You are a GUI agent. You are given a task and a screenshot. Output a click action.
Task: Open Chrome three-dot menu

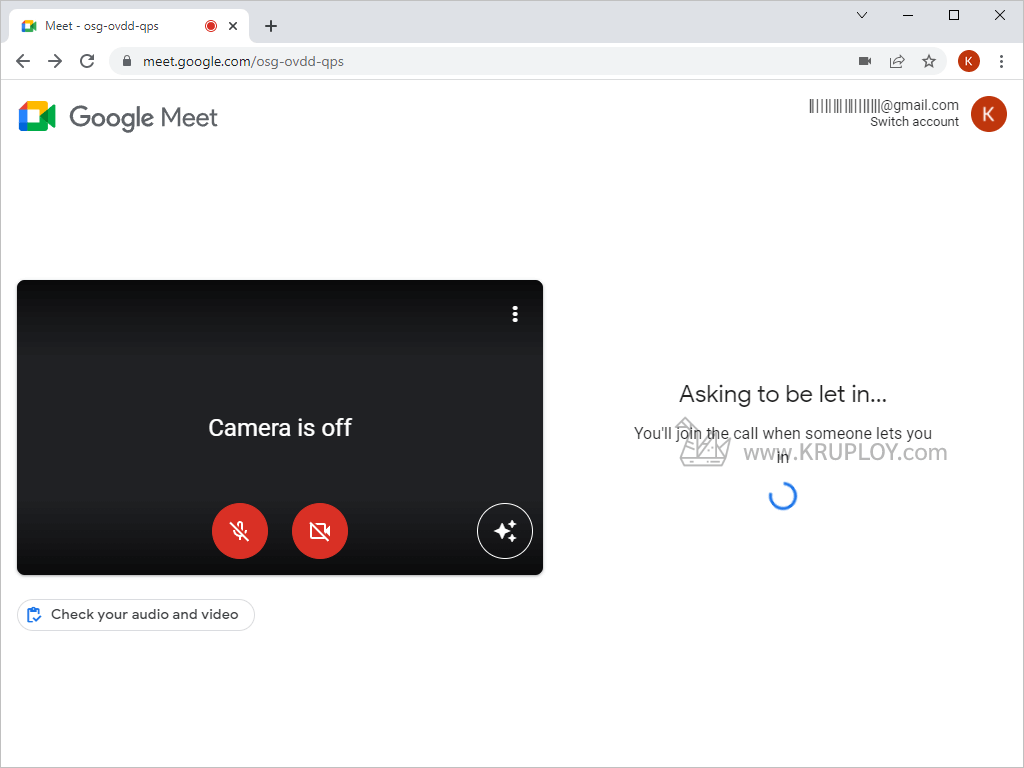pyautogui.click(x=1001, y=61)
